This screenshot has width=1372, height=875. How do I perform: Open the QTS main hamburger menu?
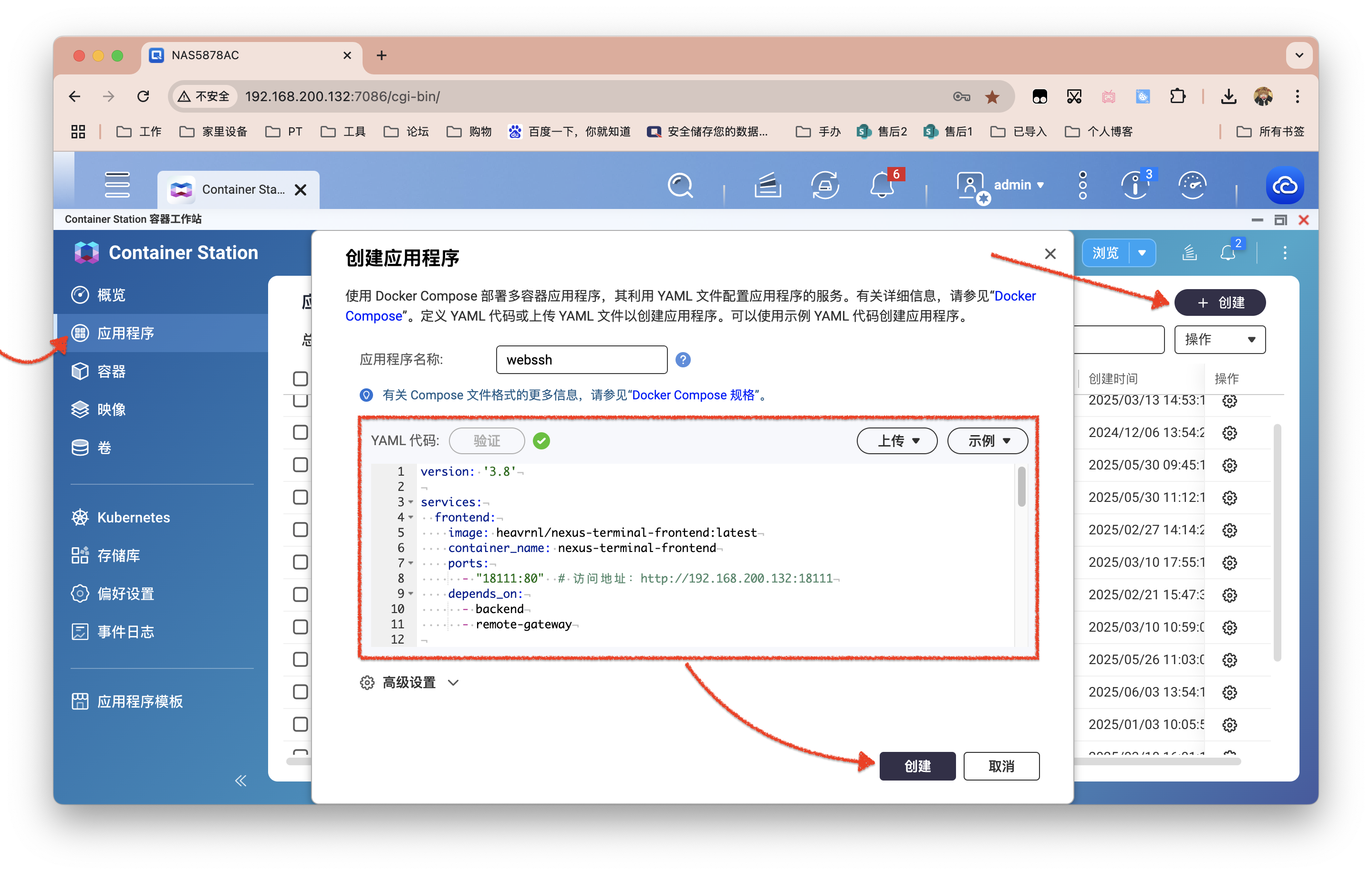tap(117, 185)
